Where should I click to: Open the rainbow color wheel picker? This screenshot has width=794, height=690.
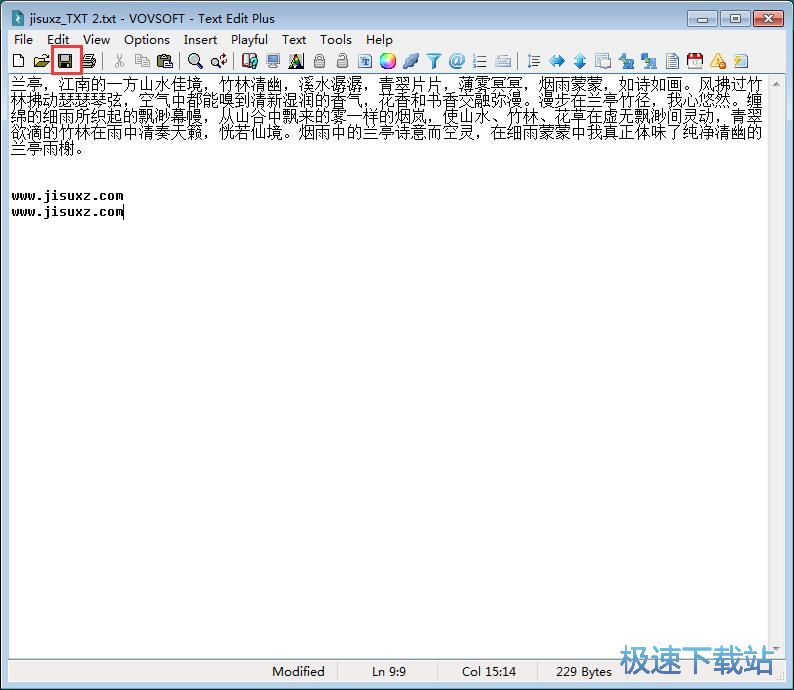tap(388, 61)
